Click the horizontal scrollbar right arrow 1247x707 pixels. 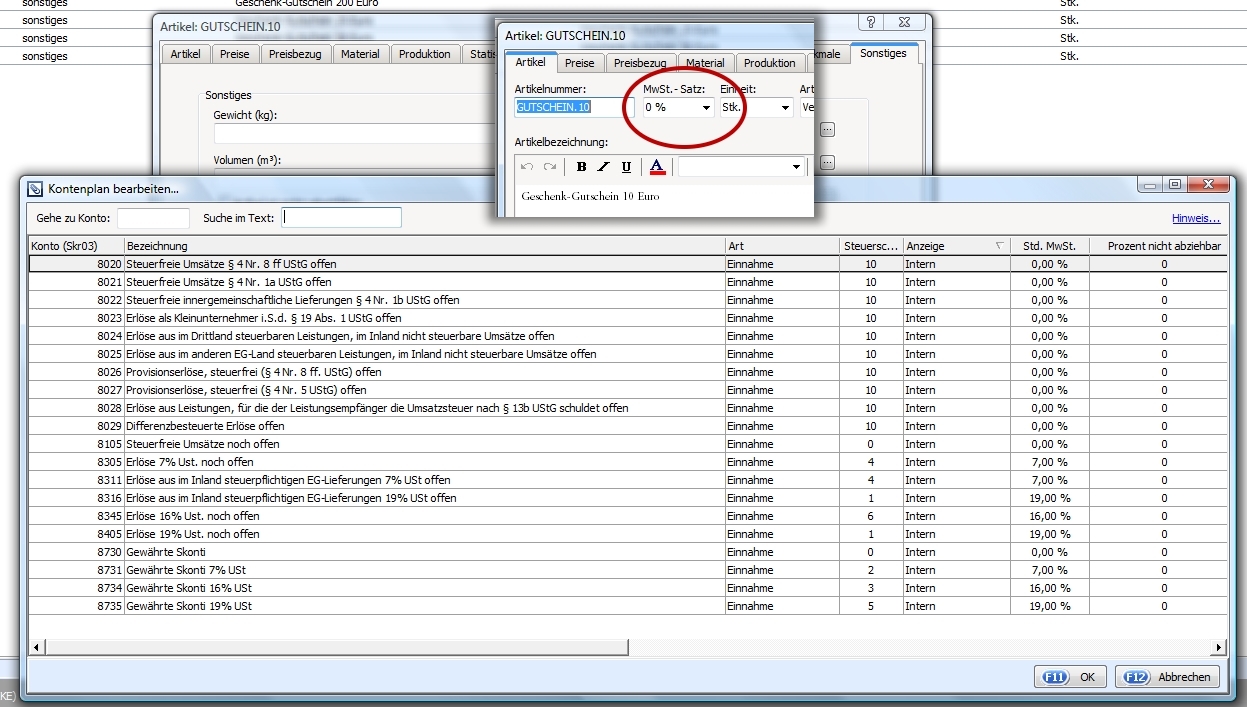(x=1219, y=647)
